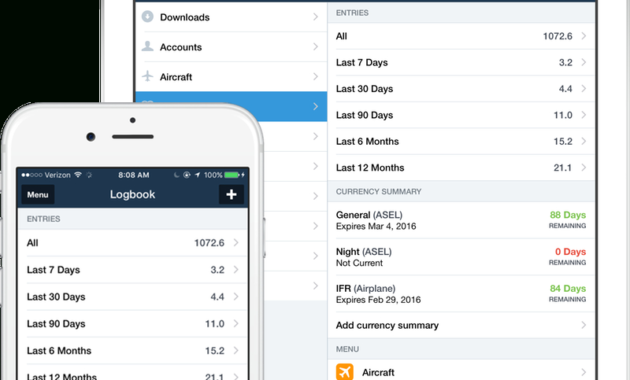Tap the red 0 Days remaining value
630x380 pixels.
(571, 252)
